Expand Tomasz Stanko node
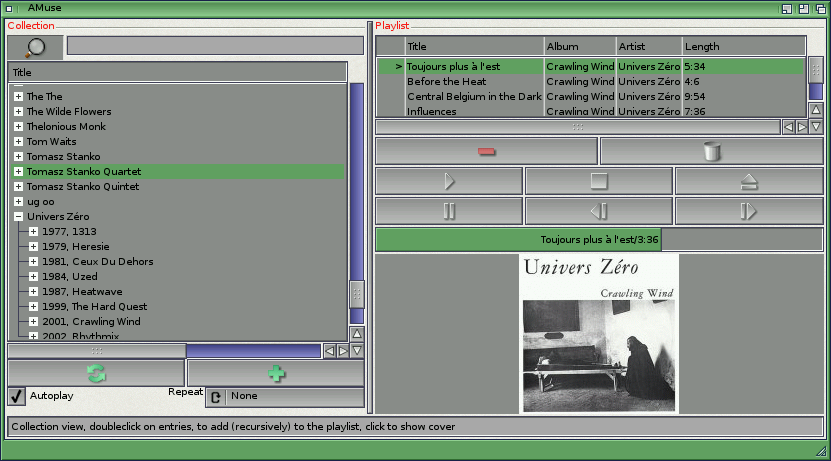The image size is (831, 461). pyautogui.click(x=19, y=156)
